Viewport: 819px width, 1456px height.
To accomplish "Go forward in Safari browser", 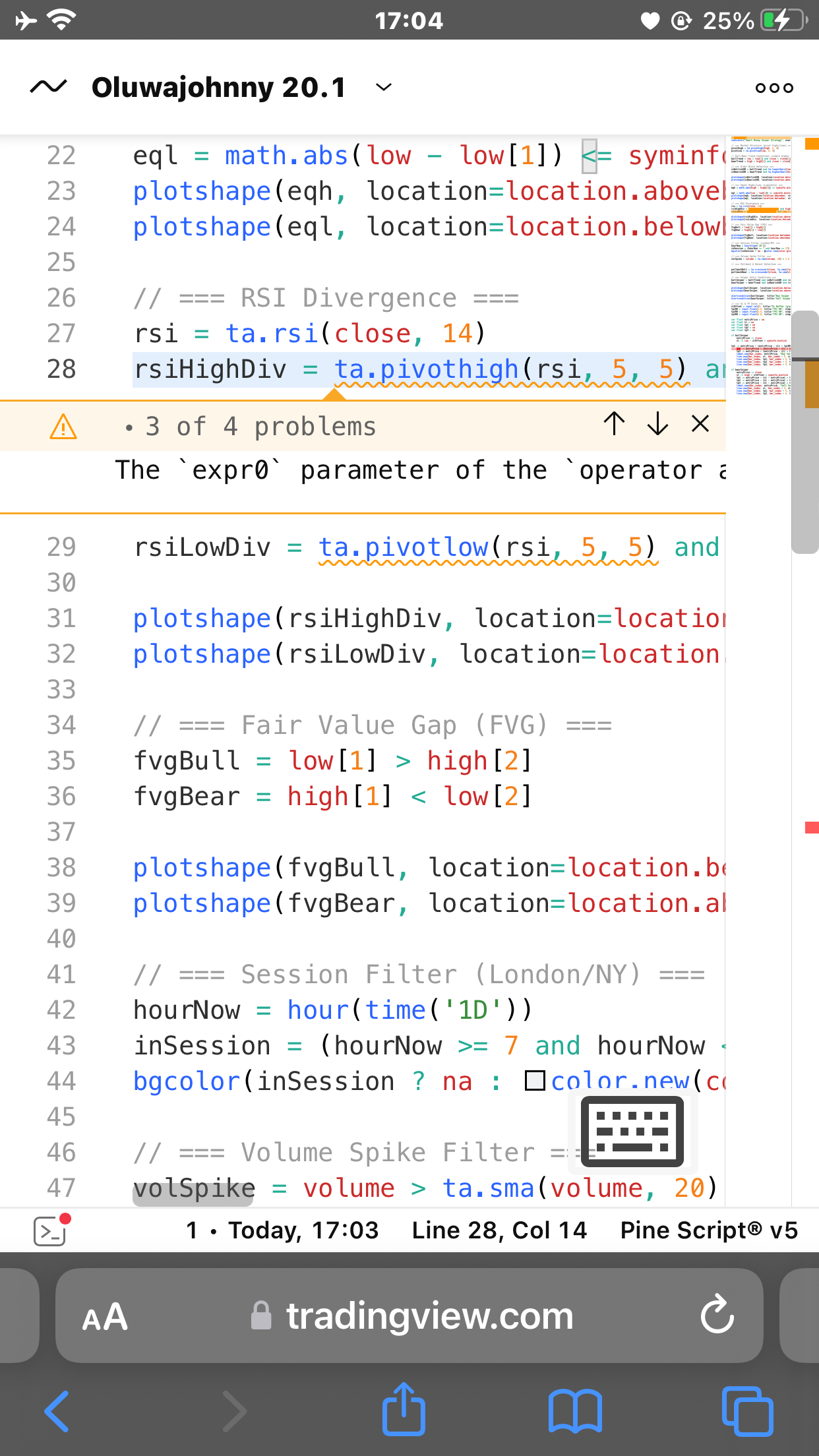I will click(x=233, y=1411).
